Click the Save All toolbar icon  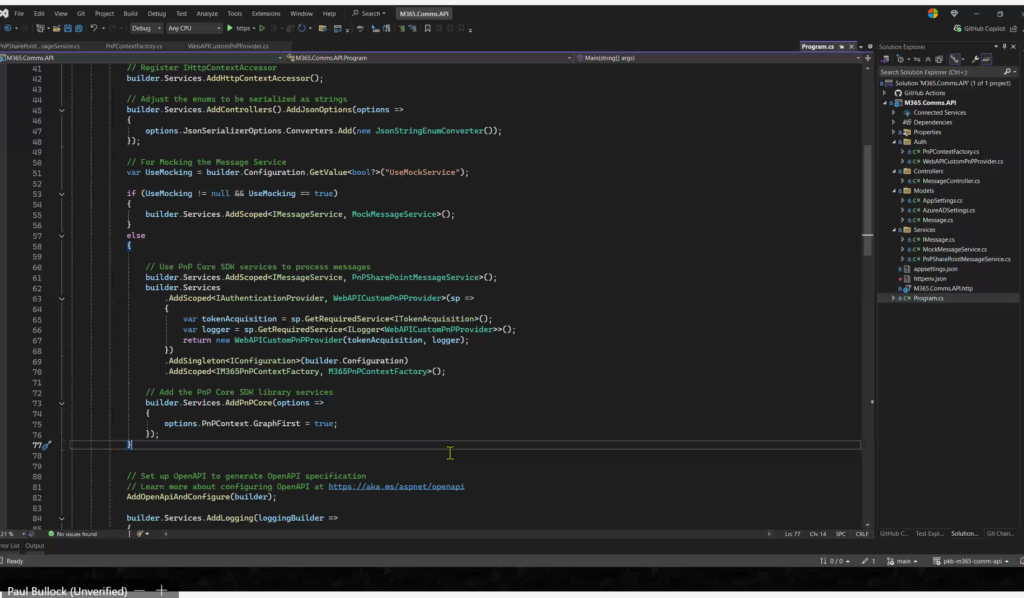(78, 28)
